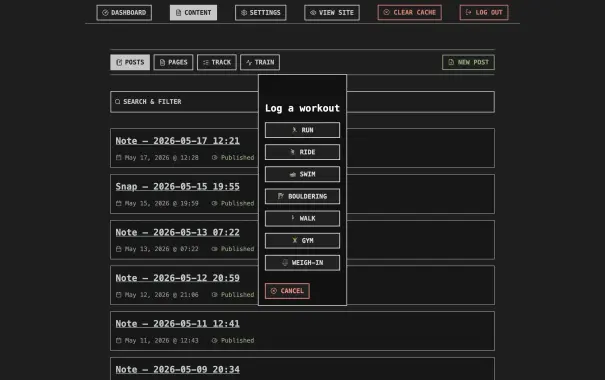Click the circle icon on Clear Cache
605x380 pixels.
point(386,12)
